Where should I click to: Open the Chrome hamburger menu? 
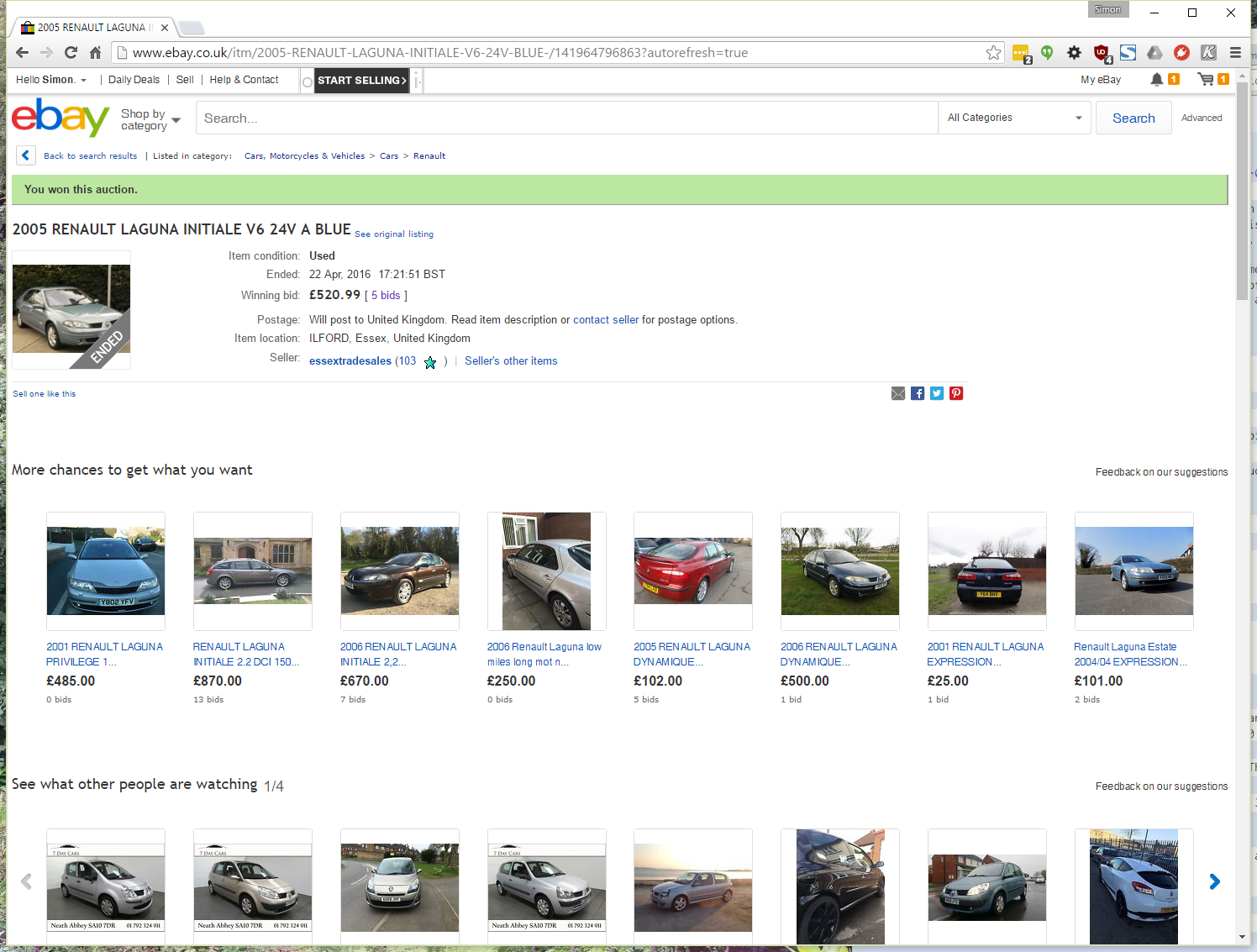pyautogui.click(x=1235, y=52)
